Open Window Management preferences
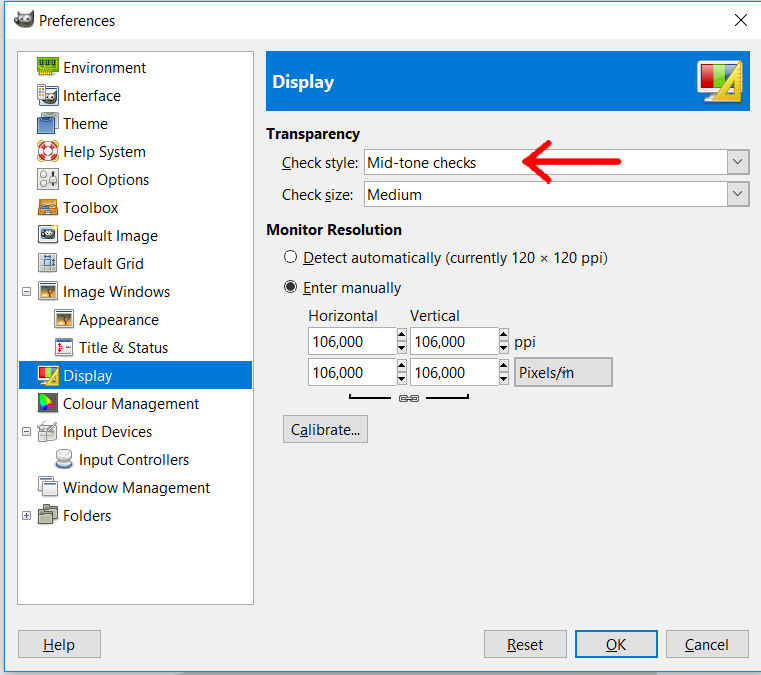The image size is (761, 675). (x=136, y=488)
